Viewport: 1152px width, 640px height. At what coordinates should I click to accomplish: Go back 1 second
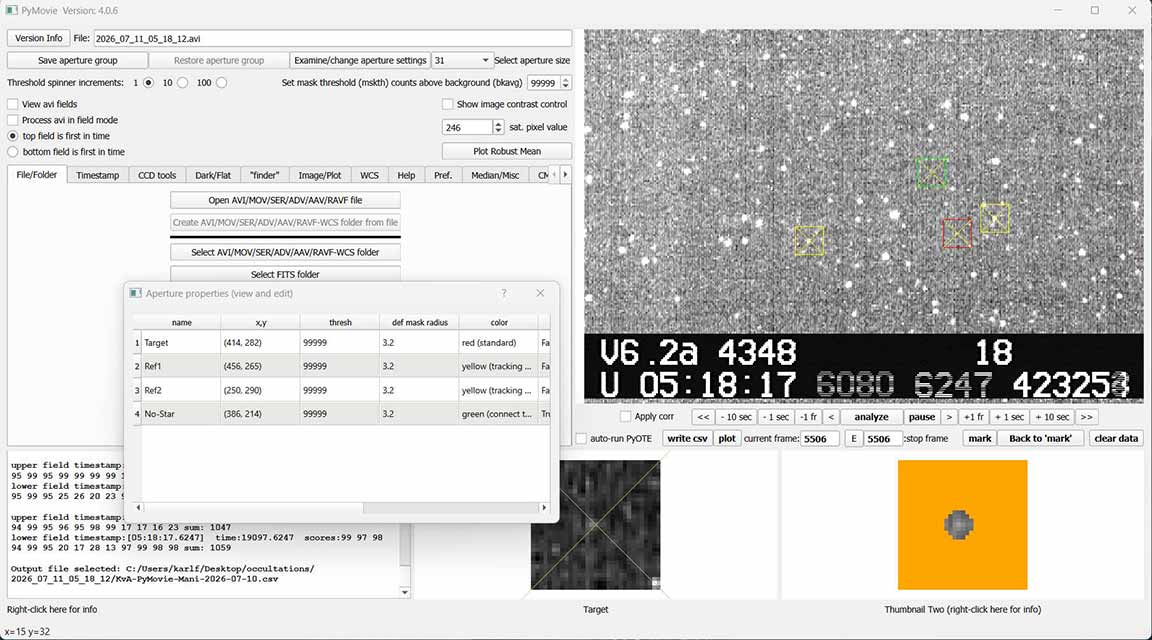777,417
